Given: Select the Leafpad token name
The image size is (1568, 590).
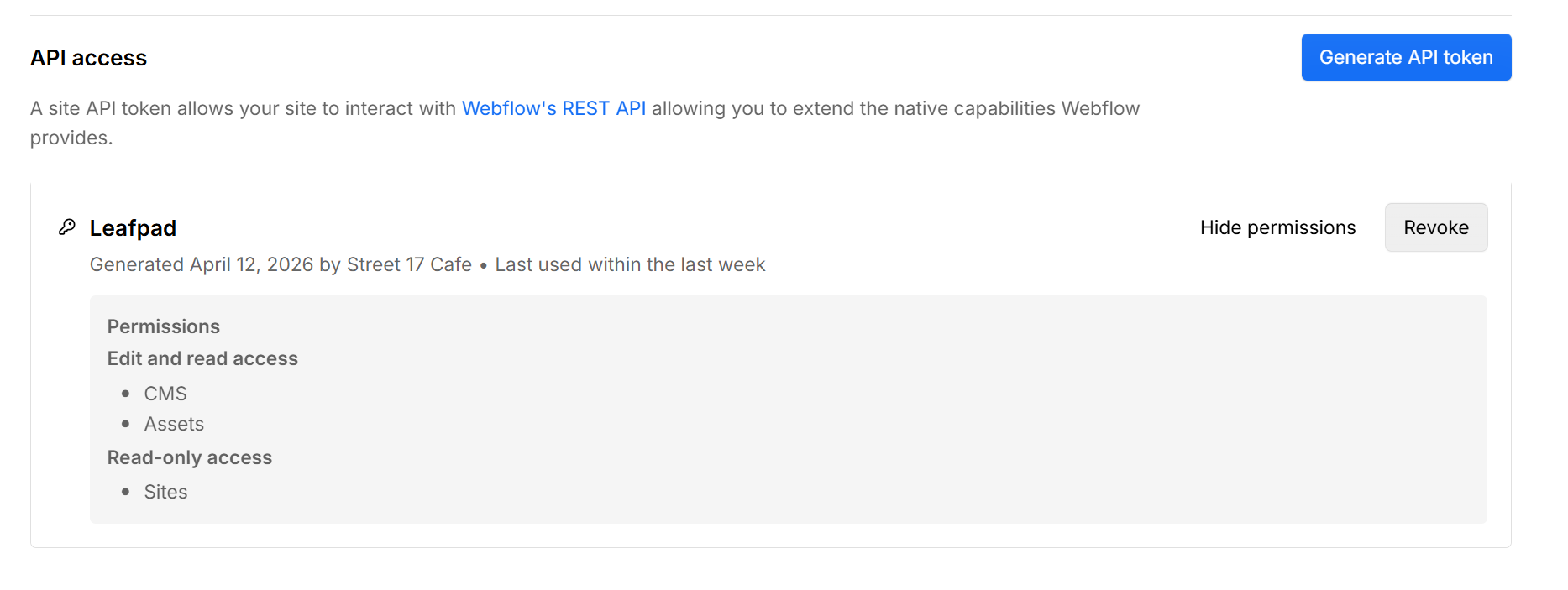Looking at the screenshot, I should 133,227.
